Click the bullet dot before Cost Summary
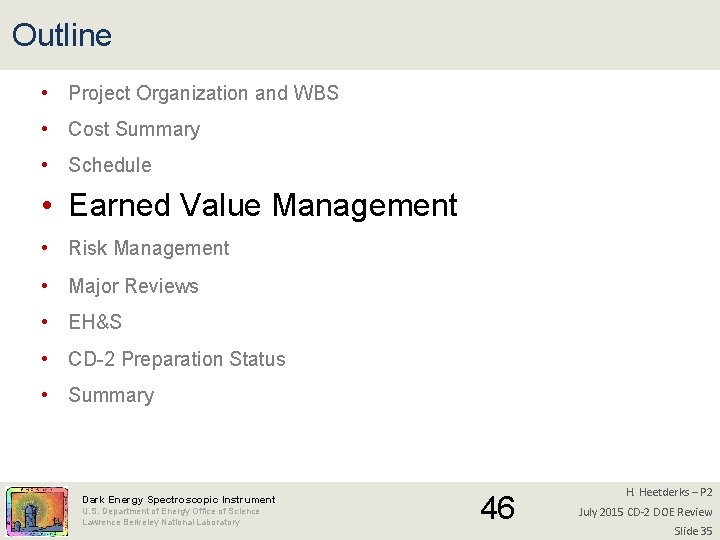720x540 pixels. [x=47, y=130]
